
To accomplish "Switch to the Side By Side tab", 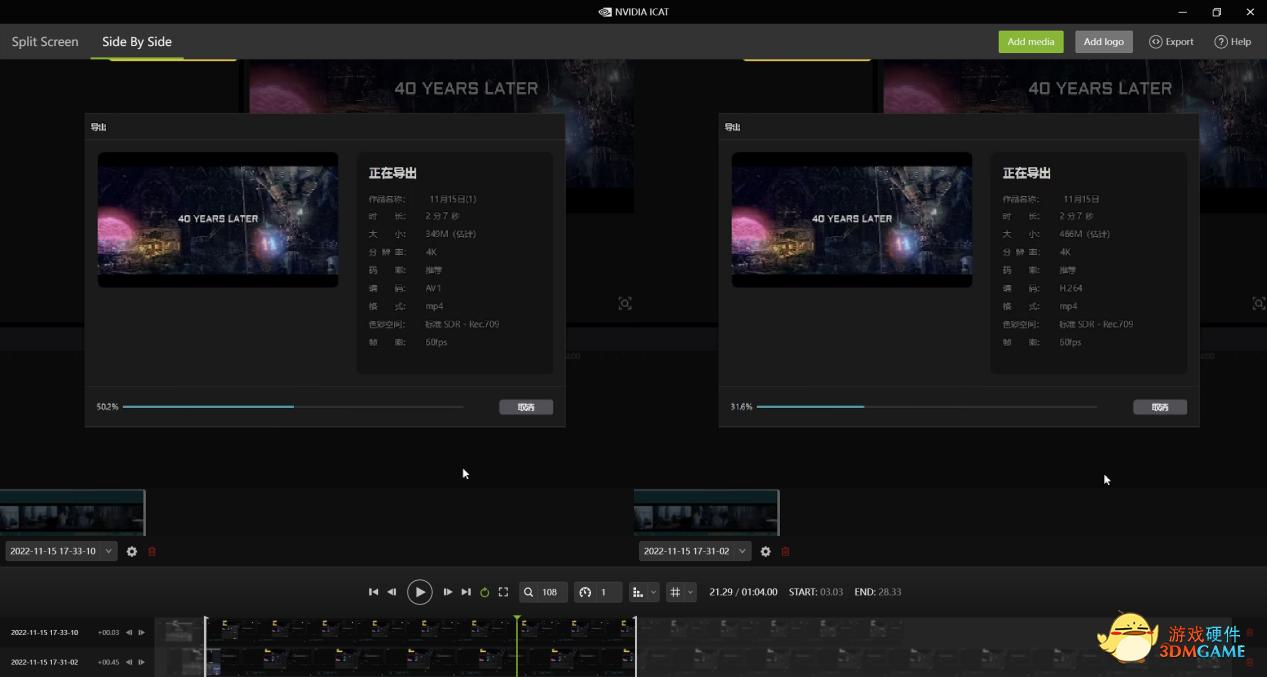I will pyautogui.click(x=135, y=41).
